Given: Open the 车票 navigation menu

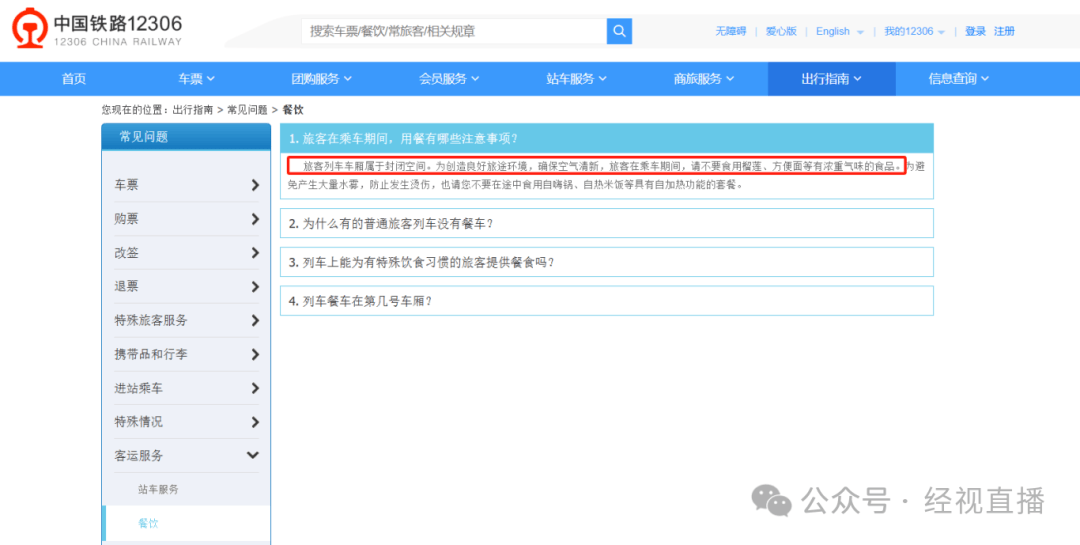Looking at the screenshot, I should (x=197, y=79).
